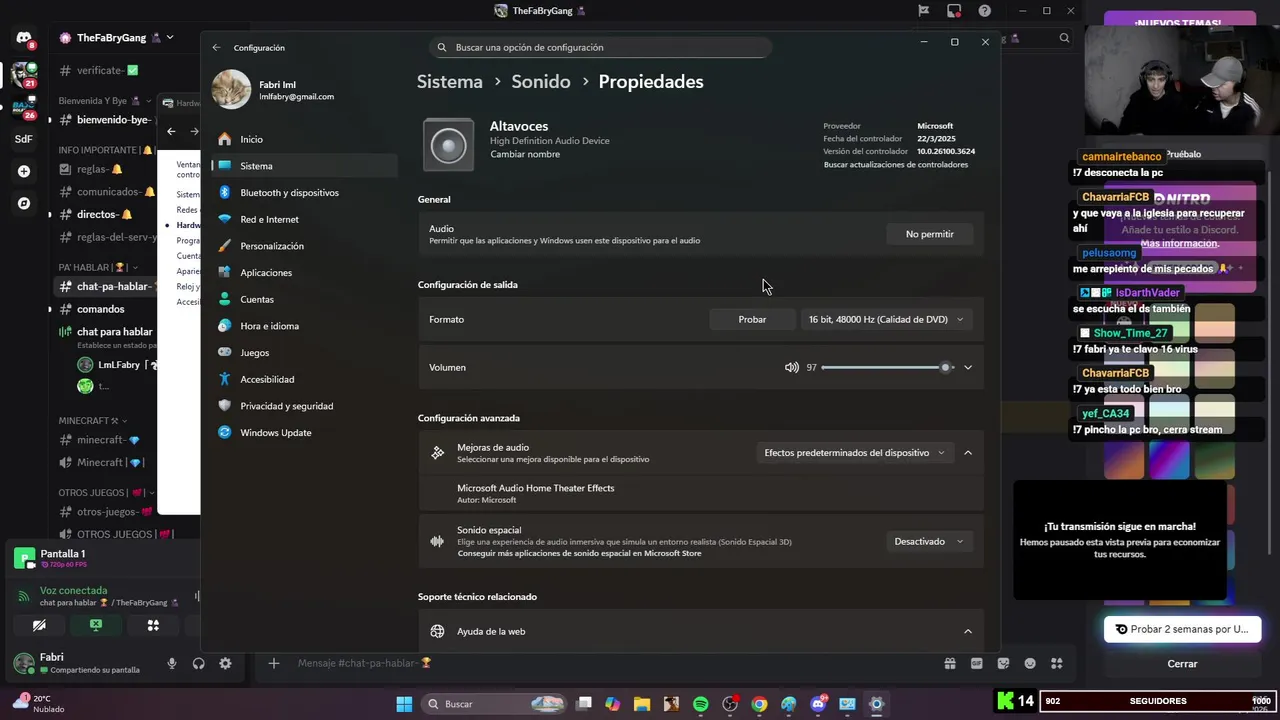Open Discord user settings gear
The height and width of the screenshot is (720, 1280).
tap(225, 663)
